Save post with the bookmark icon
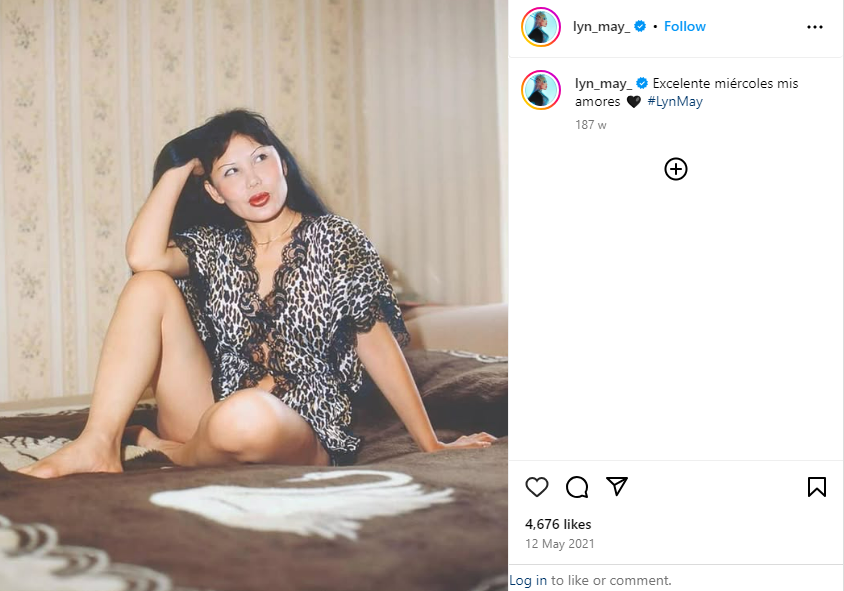This screenshot has width=844, height=591. point(817,487)
